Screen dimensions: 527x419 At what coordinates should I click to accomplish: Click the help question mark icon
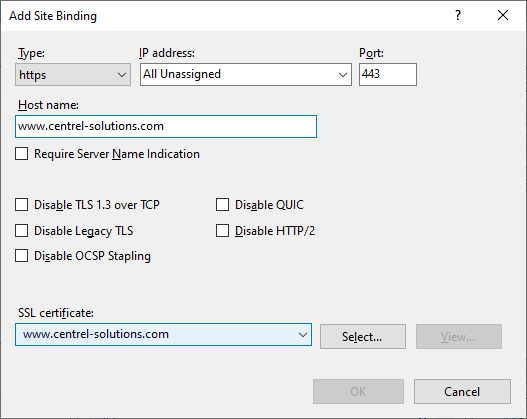point(458,15)
